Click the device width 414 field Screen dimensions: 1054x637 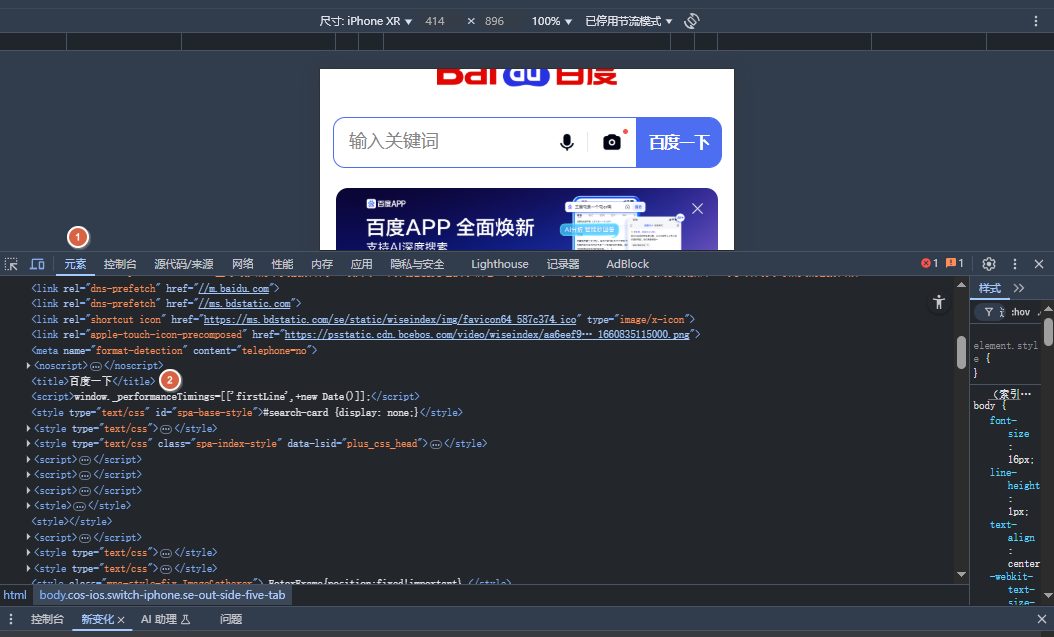click(435, 22)
